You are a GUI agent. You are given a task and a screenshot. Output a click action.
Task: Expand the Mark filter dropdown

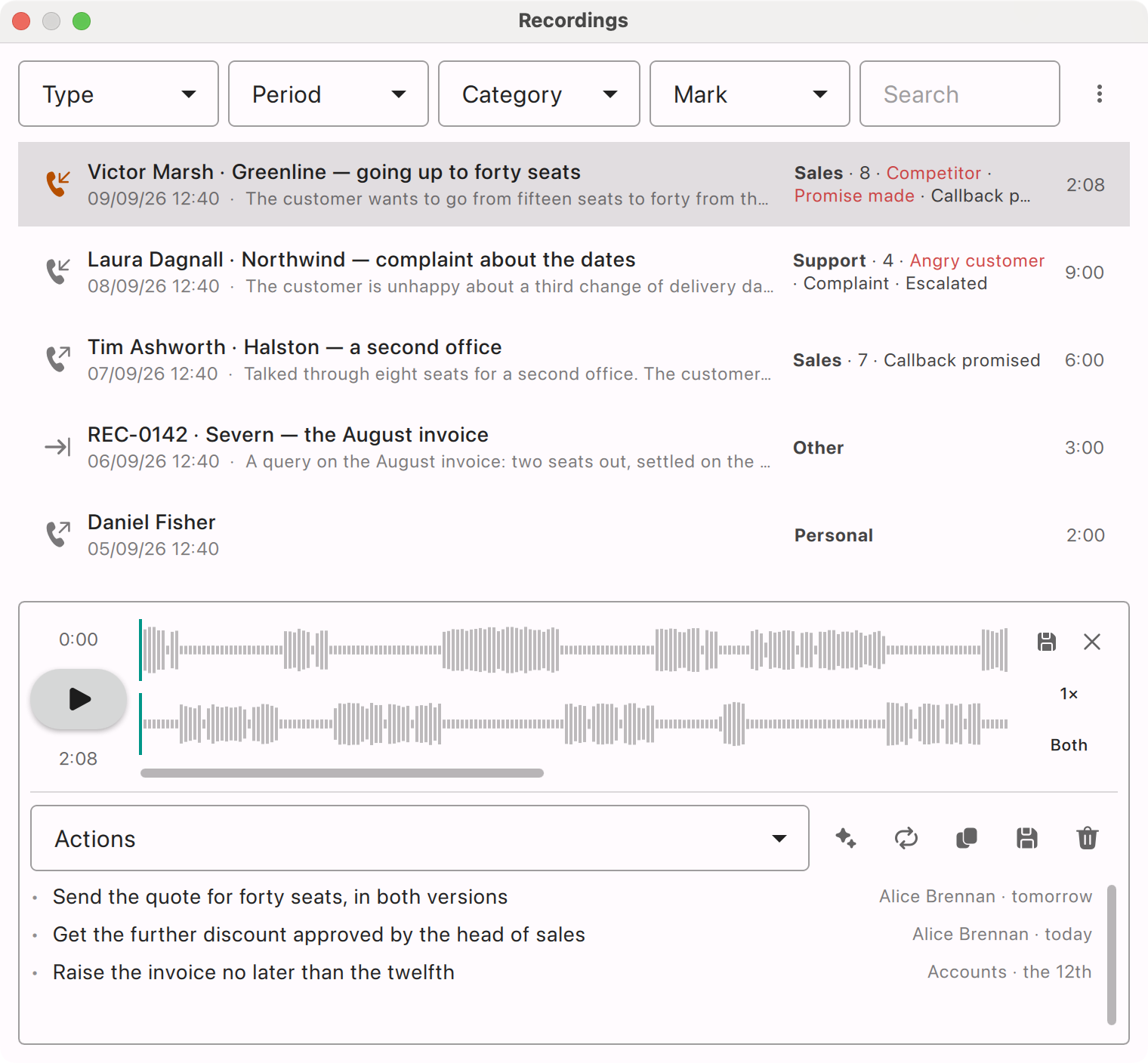pyautogui.click(x=750, y=94)
